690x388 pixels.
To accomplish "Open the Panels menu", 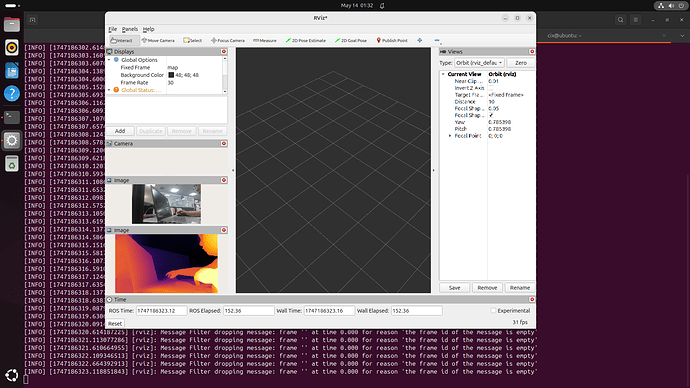I will pos(130,29).
